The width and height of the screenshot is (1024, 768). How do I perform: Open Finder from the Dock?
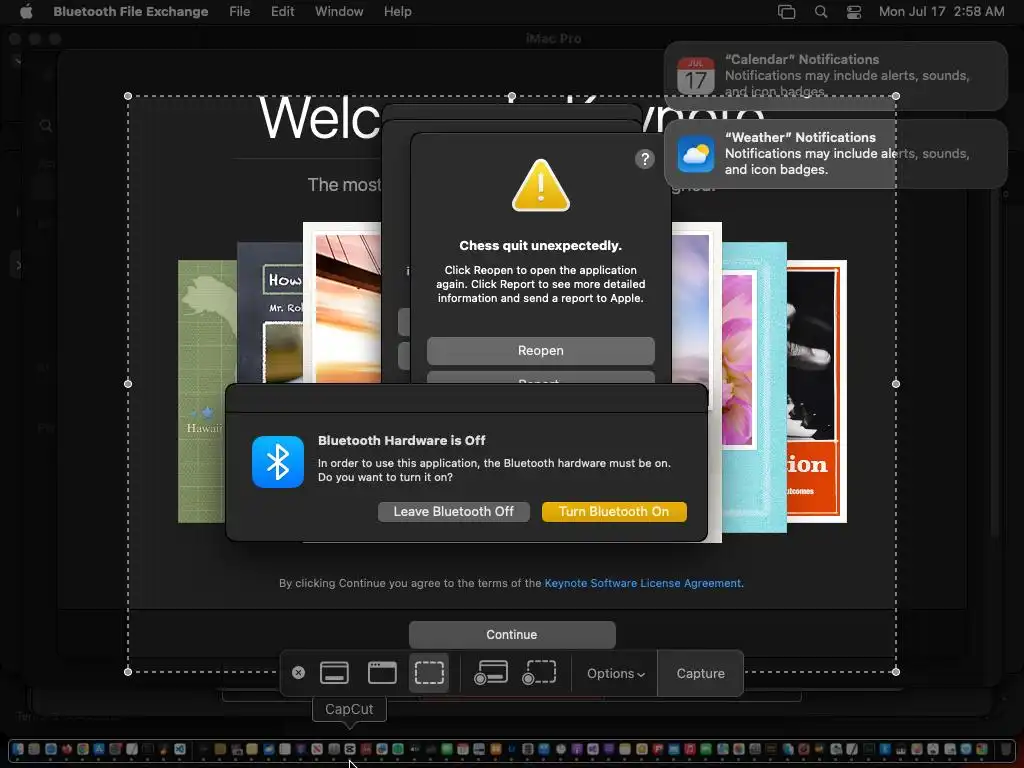[x=18, y=749]
